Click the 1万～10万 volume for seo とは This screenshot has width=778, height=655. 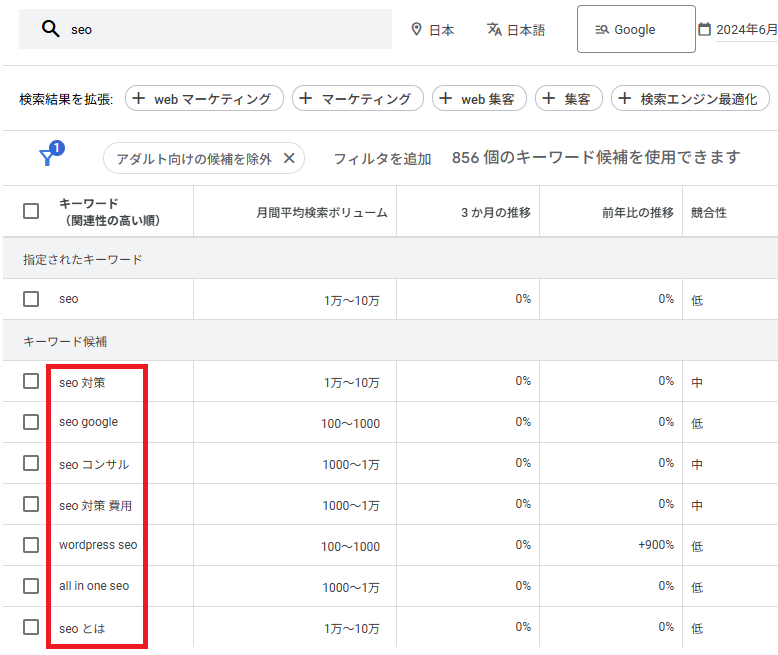coord(352,629)
